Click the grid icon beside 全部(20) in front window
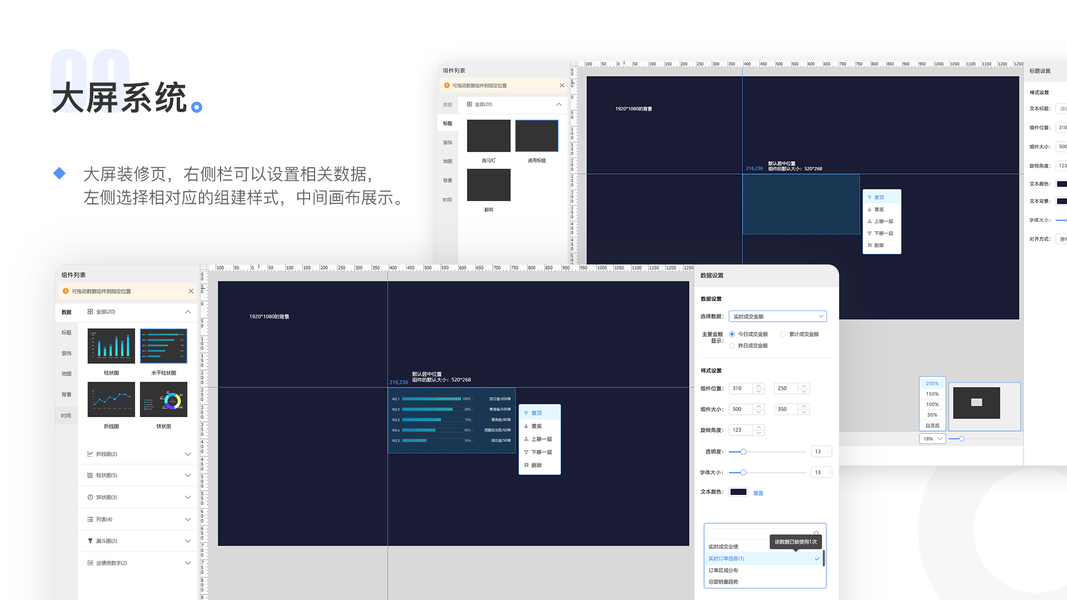Viewport: 1067px width, 600px height. [90, 312]
